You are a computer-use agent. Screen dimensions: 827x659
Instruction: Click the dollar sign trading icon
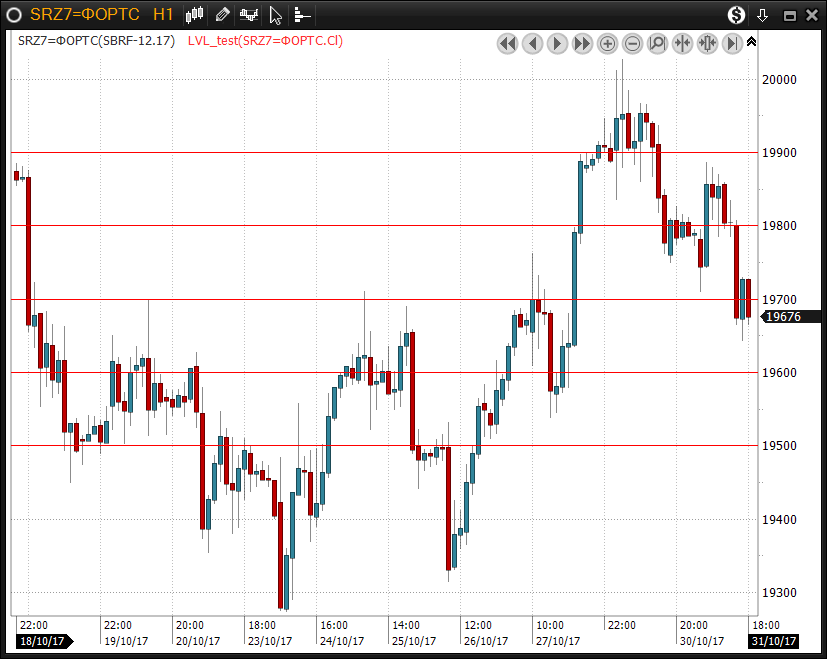736,14
